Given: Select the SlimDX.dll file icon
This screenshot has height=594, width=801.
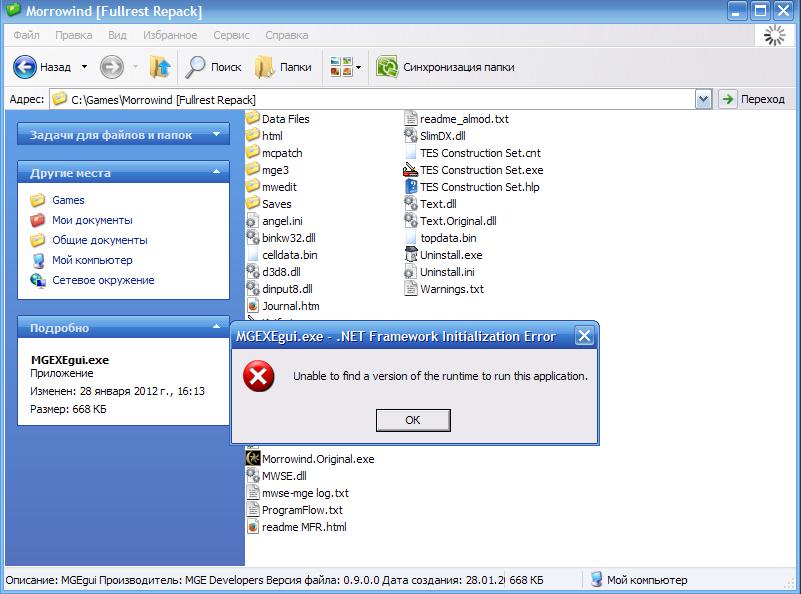Looking at the screenshot, I should pos(411,135).
